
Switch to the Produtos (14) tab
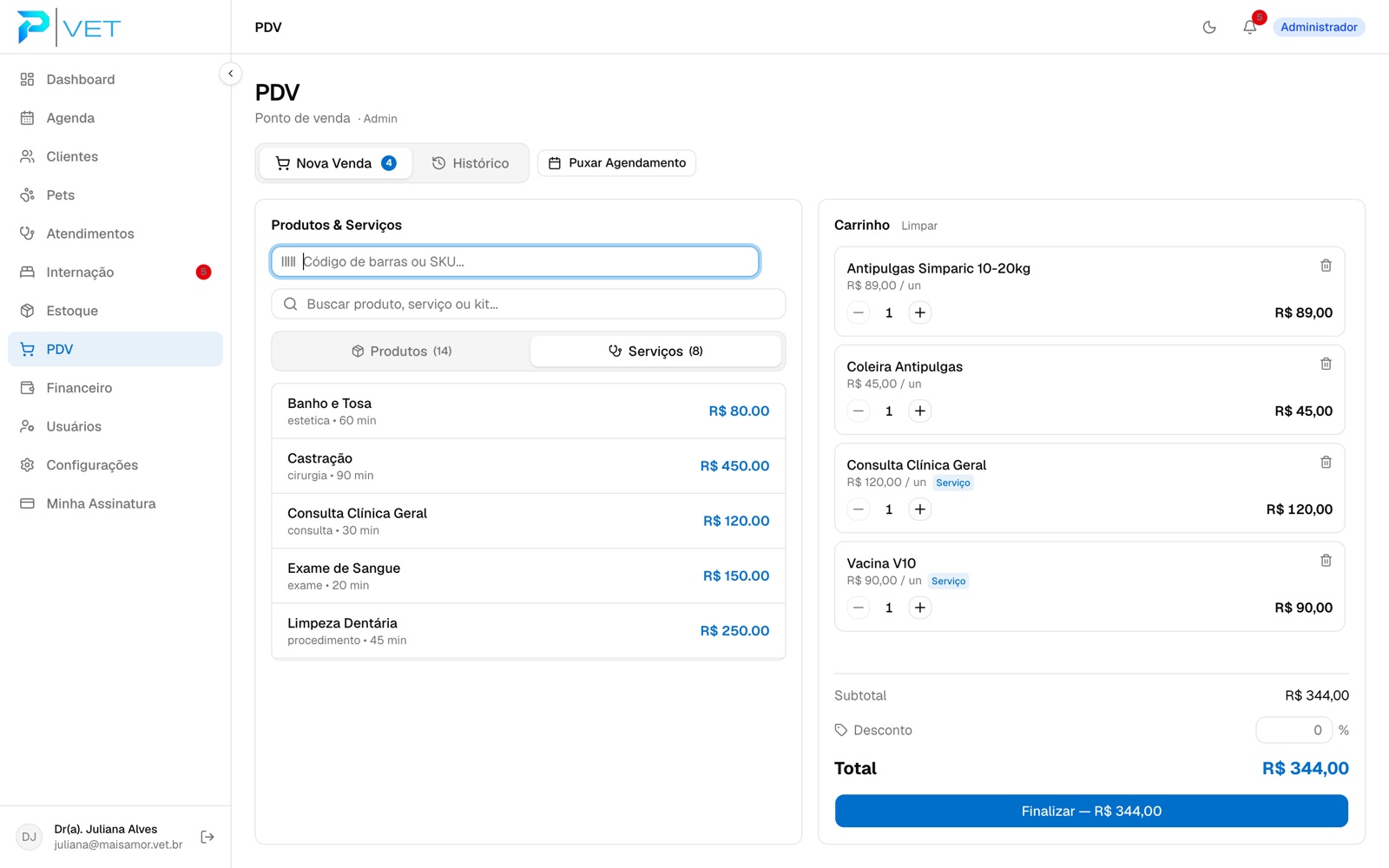[x=402, y=351]
